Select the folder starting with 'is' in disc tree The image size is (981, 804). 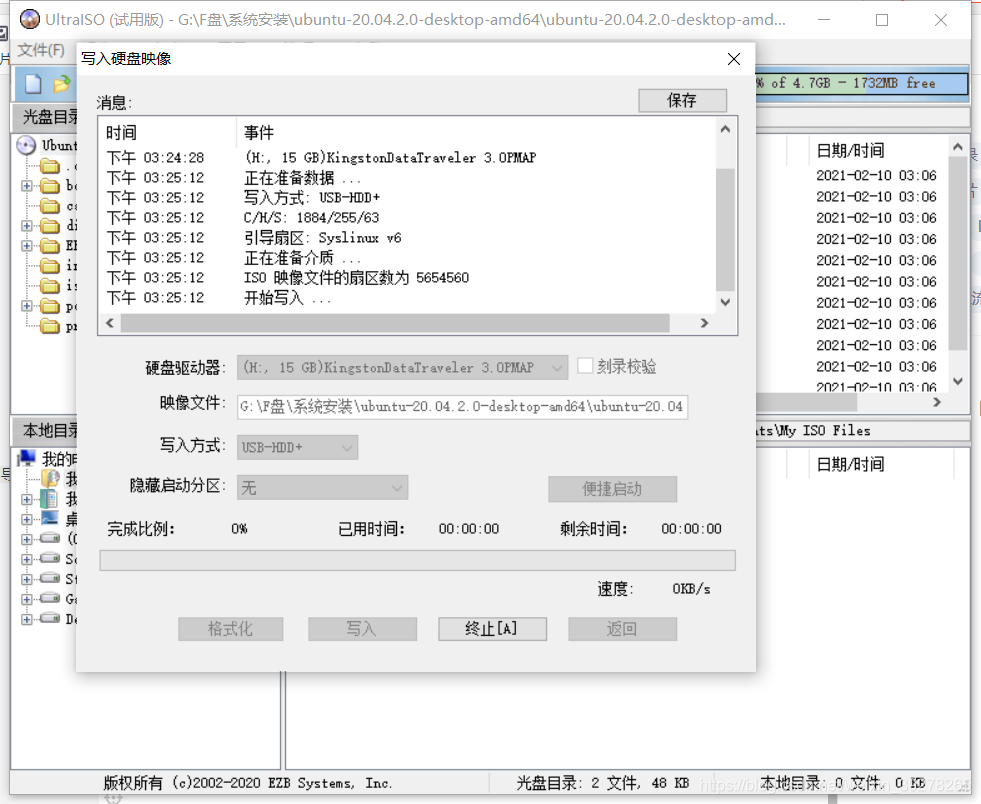[50, 286]
